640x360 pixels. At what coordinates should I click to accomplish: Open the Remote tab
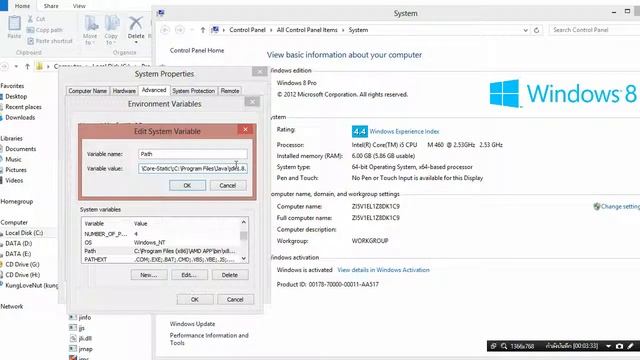tap(230, 91)
